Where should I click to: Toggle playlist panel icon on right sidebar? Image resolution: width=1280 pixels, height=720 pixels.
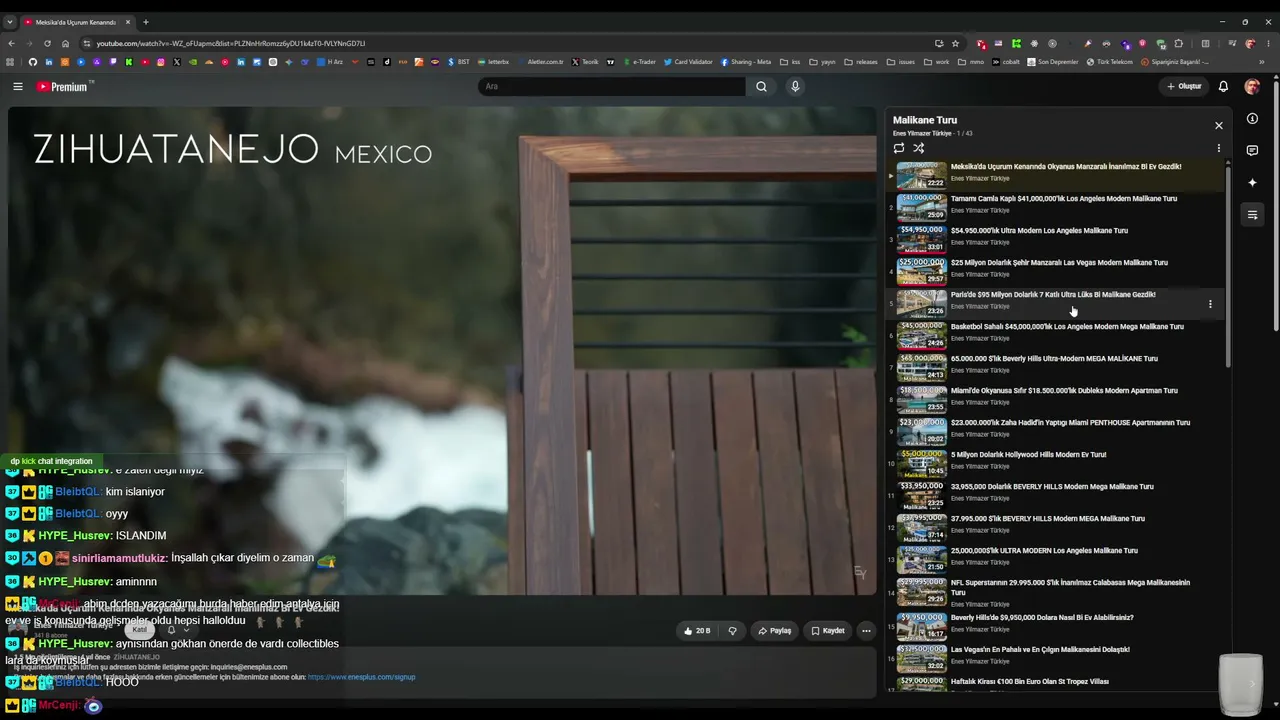1252,215
